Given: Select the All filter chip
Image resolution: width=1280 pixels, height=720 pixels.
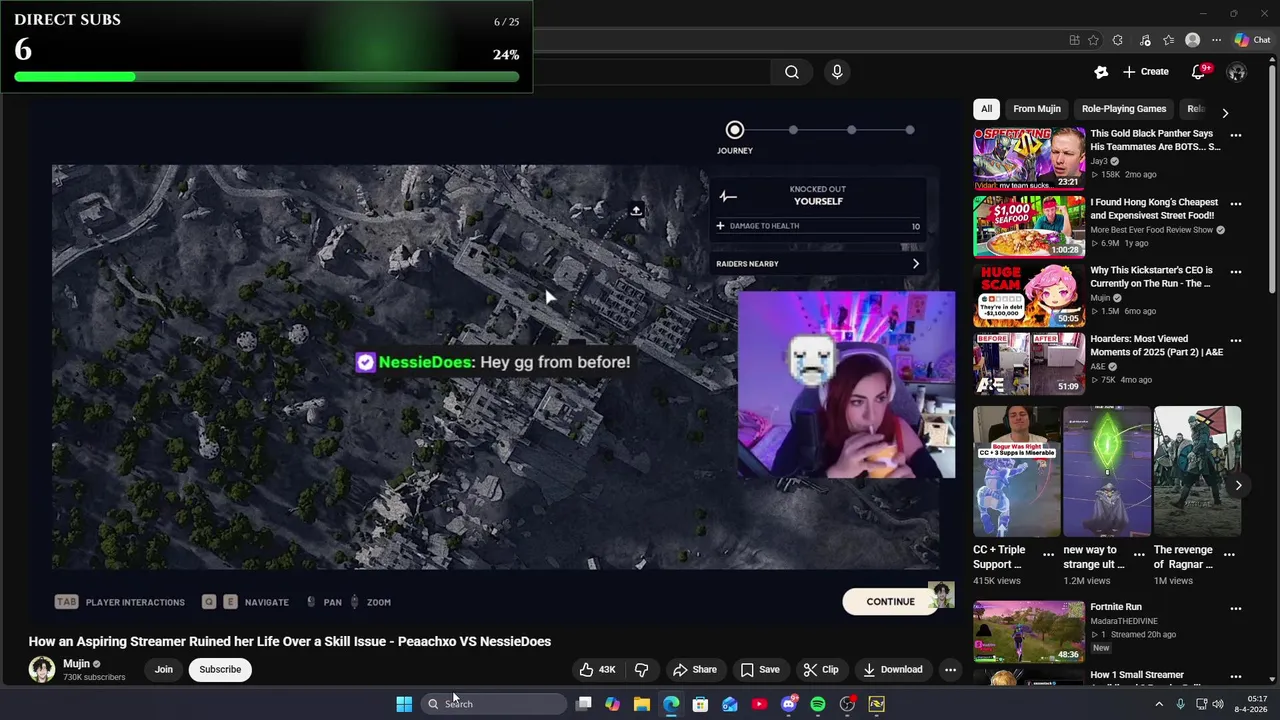Looking at the screenshot, I should pos(986,109).
